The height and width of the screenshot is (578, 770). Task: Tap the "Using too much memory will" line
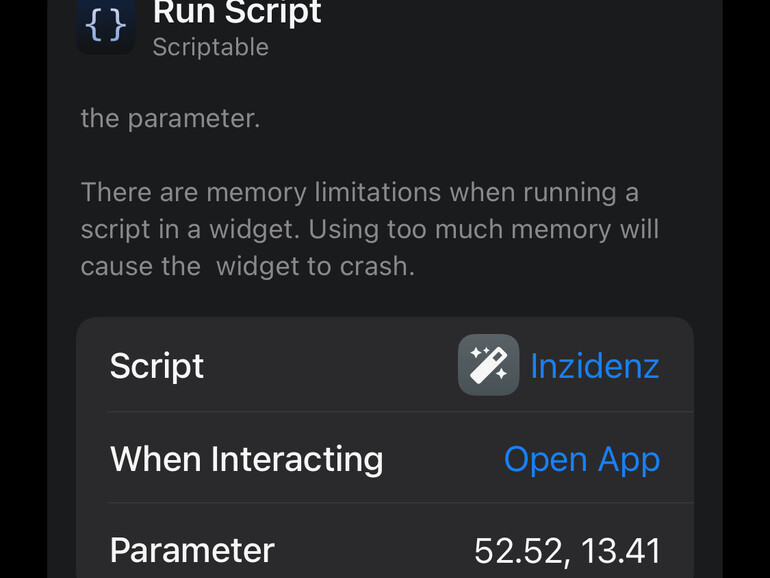point(483,229)
